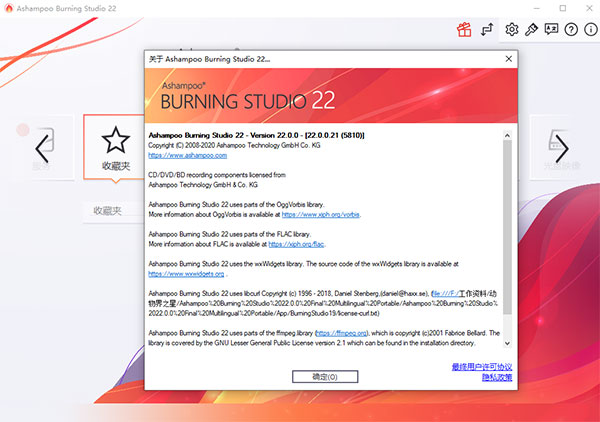Click the scrollbar up arrow in About text
600x422 pixels.
507,135
